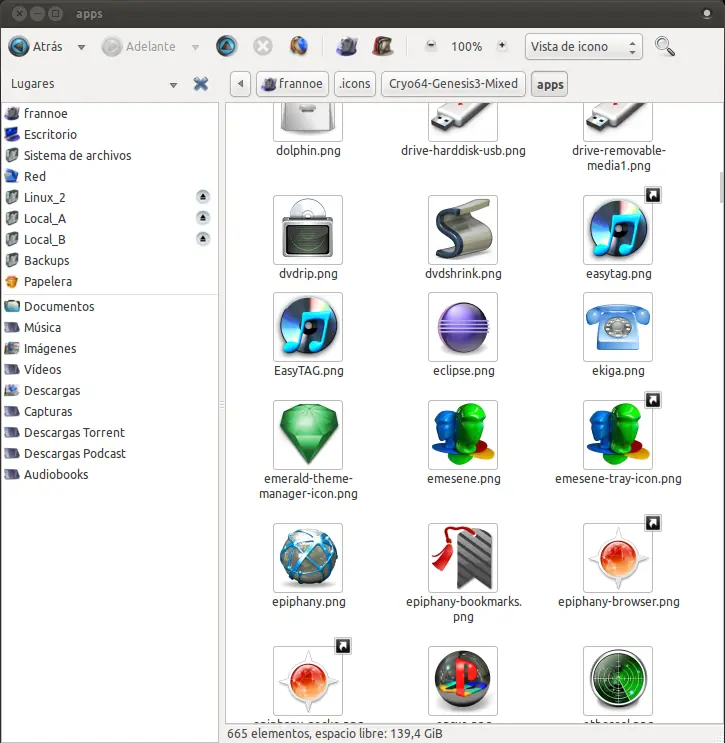This screenshot has width=725, height=743.
Task: Open Documentos bookmark in sidebar
Action: coord(110,307)
